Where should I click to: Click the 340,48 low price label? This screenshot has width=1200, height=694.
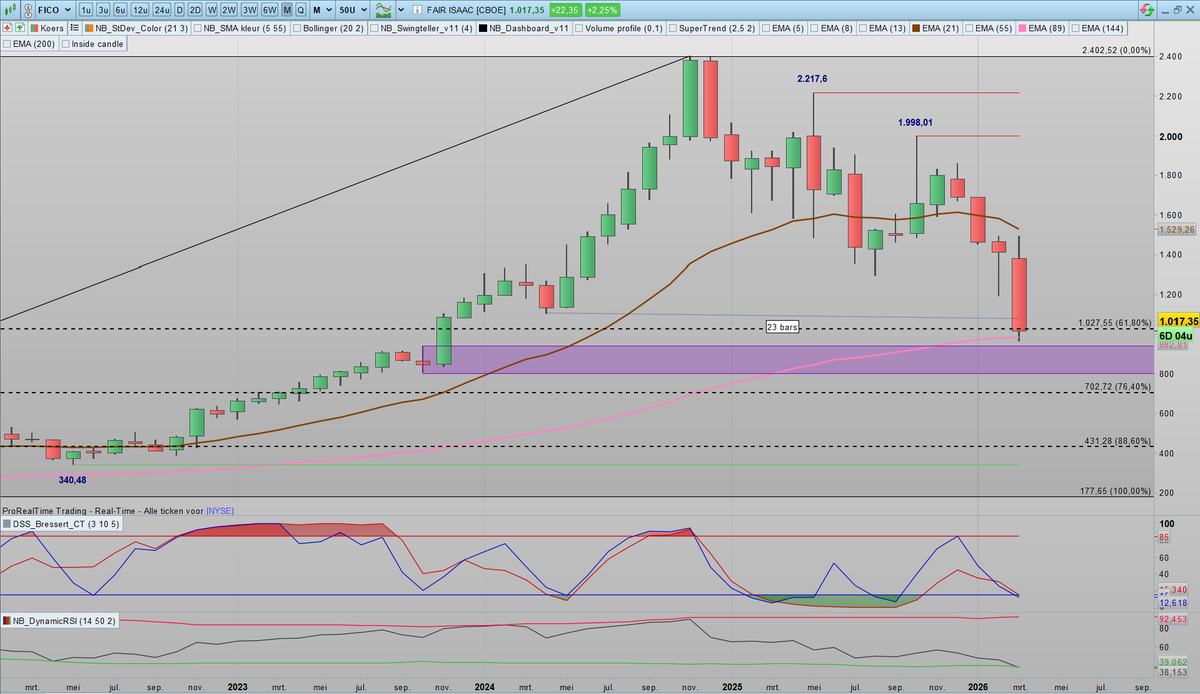(73, 480)
